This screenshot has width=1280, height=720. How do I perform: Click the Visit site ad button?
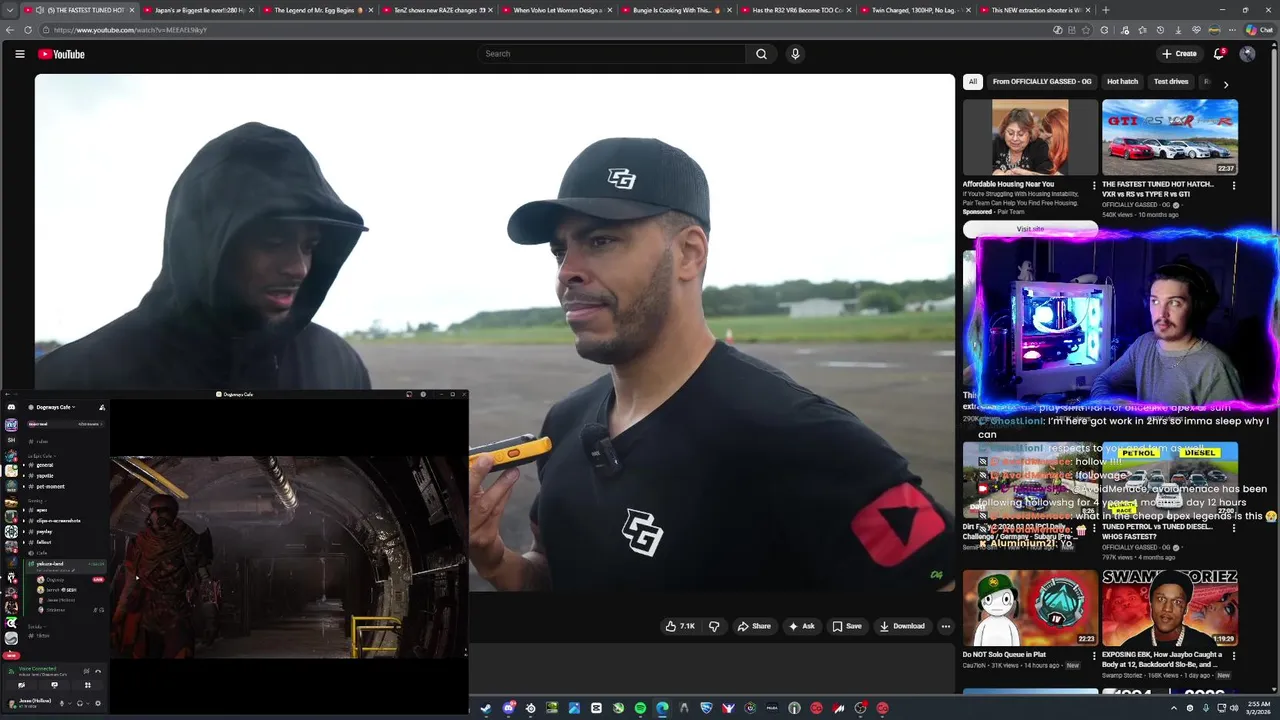1030,229
